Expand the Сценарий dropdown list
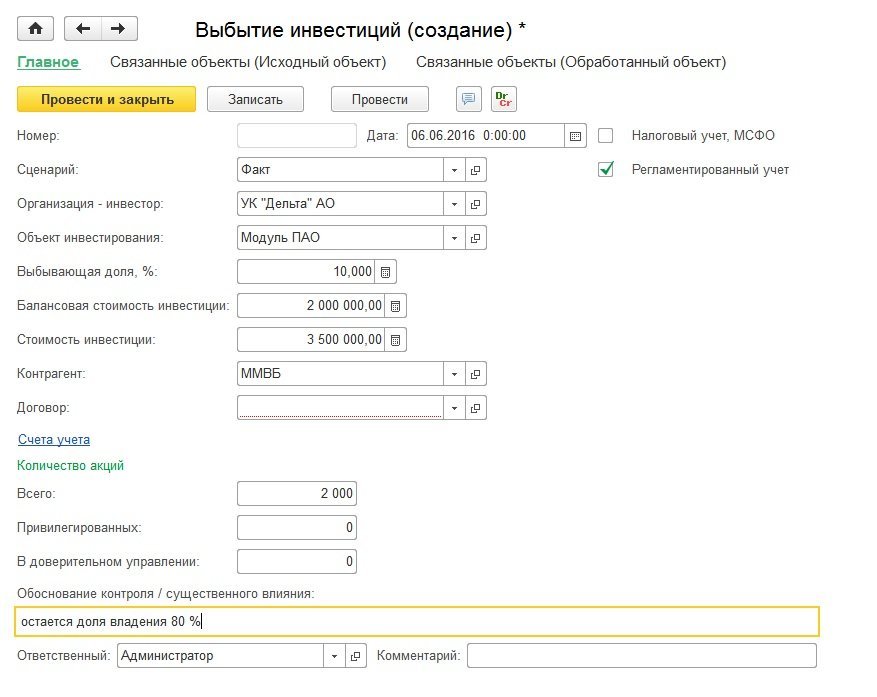This screenshot has width=877, height=697. pos(454,170)
